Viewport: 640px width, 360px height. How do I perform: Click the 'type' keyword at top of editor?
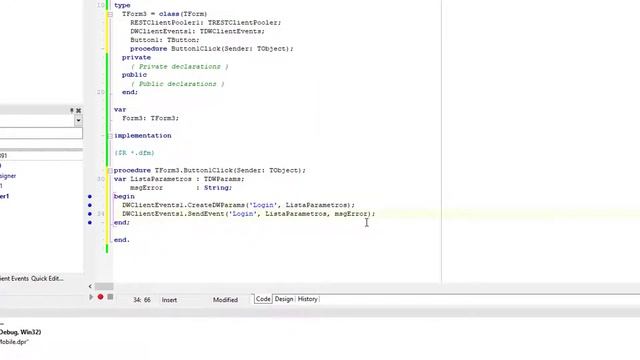coord(122,5)
